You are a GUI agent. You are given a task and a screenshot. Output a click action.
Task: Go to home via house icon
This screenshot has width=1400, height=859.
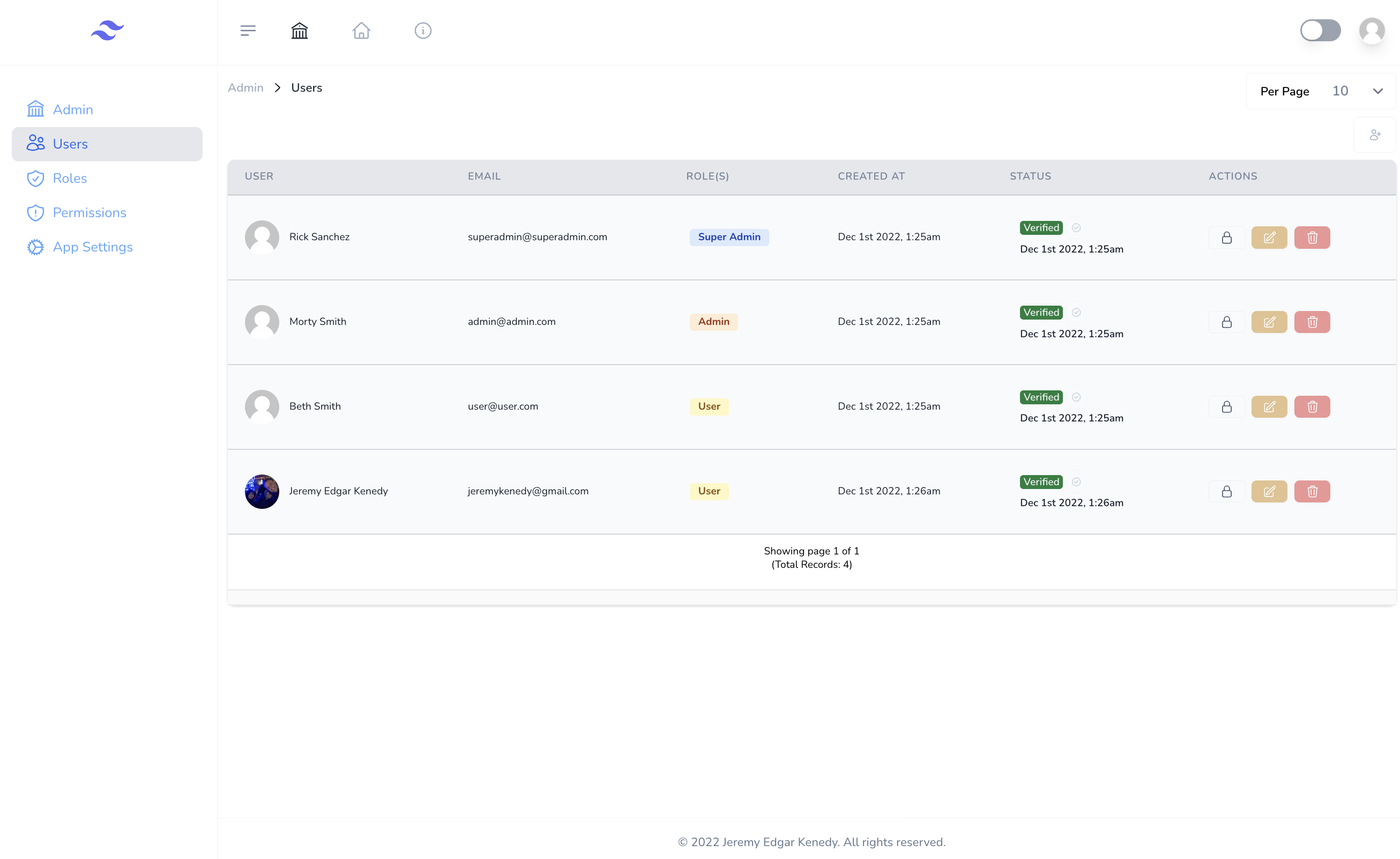pos(361,31)
